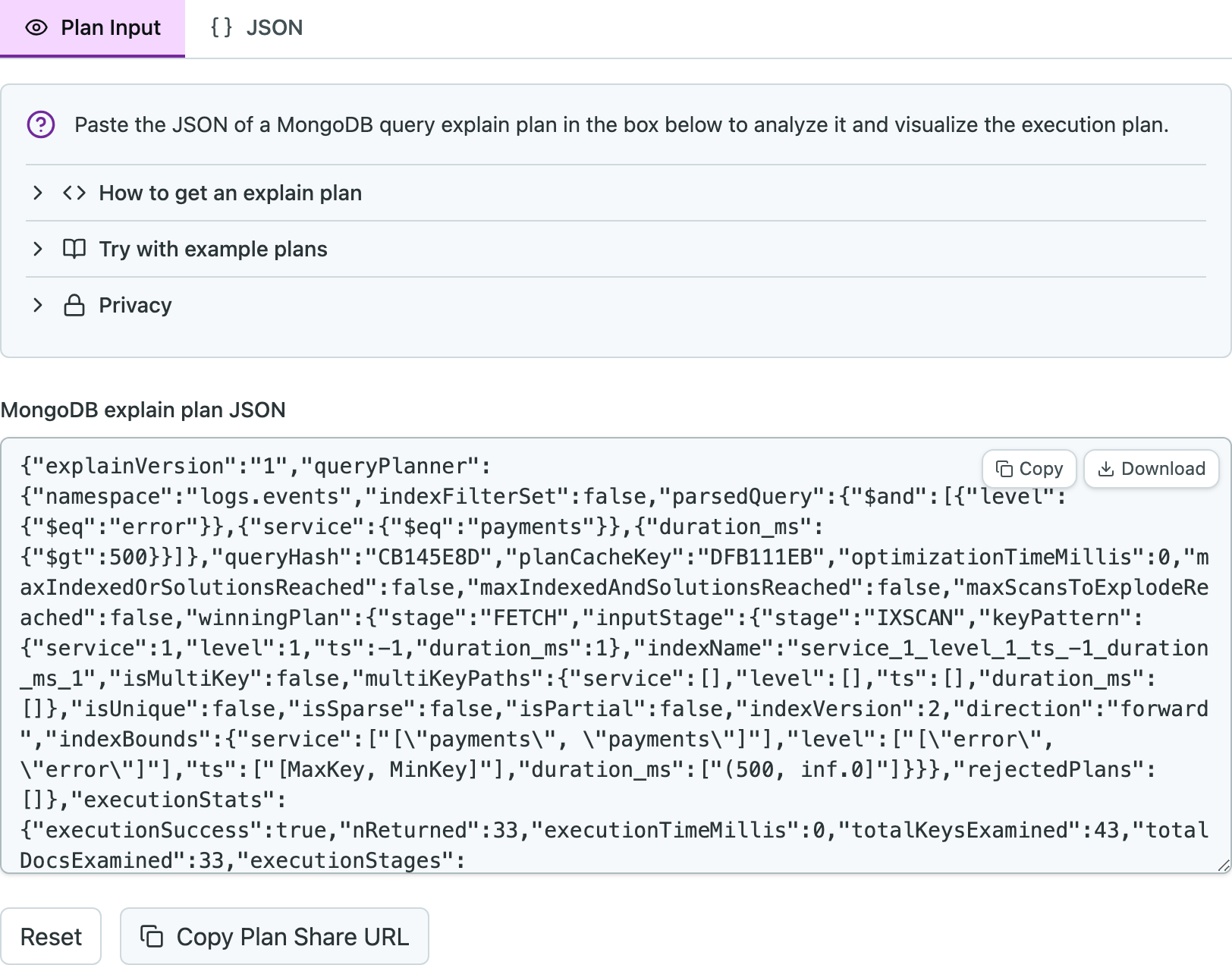Click the Copy Plan Share URL button

(275, 936)
